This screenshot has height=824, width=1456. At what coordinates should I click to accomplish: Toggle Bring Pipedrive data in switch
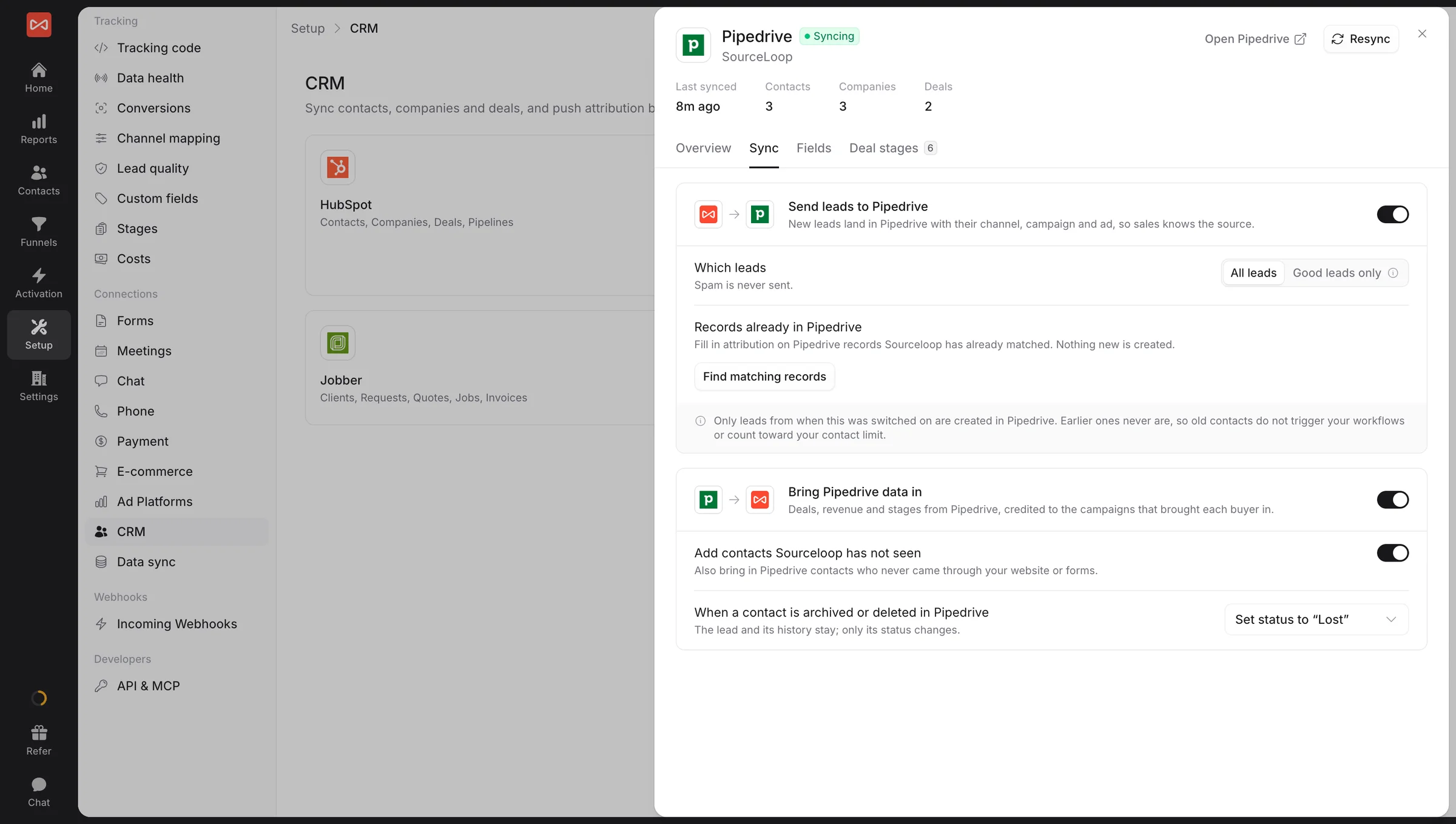click(1392, 500)
